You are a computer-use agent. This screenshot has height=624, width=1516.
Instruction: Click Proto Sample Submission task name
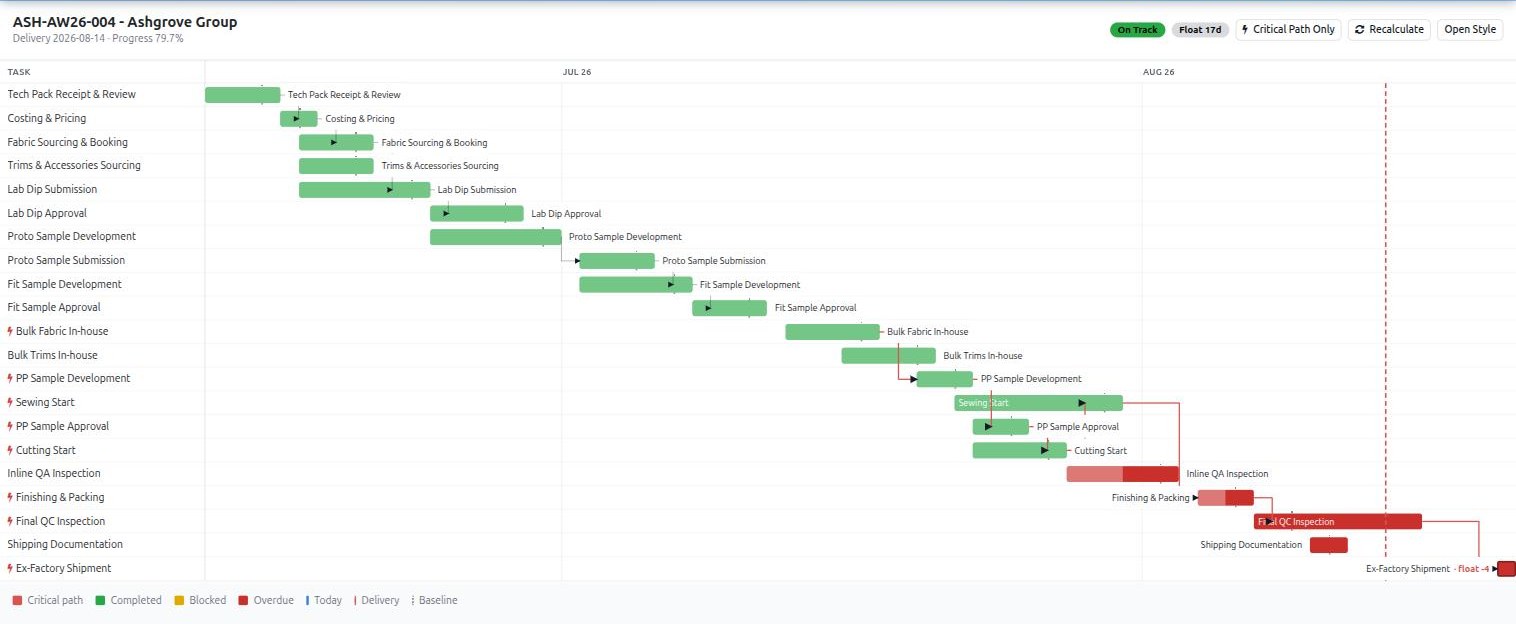pos(66,260)
